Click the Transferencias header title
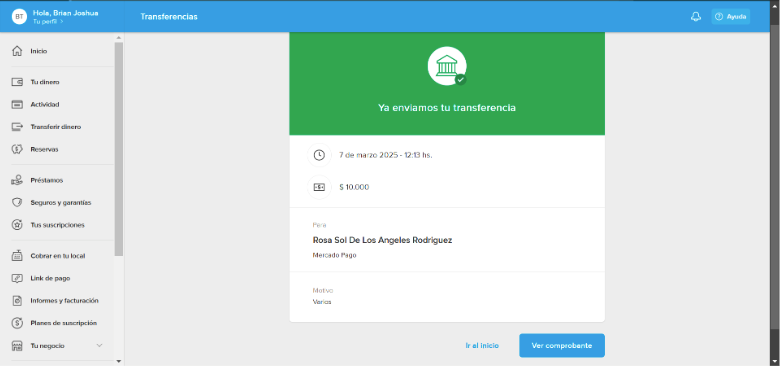 (x=169, y=16)
